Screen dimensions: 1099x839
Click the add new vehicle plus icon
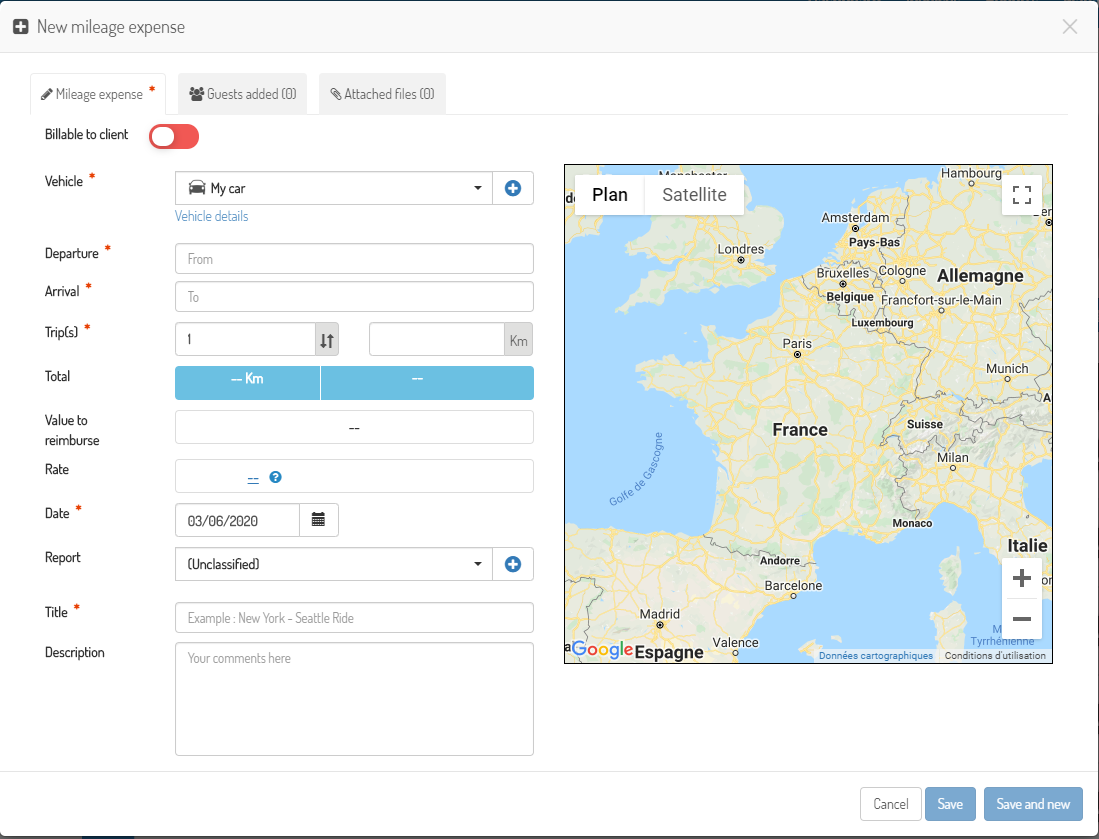tap(513, 189)
